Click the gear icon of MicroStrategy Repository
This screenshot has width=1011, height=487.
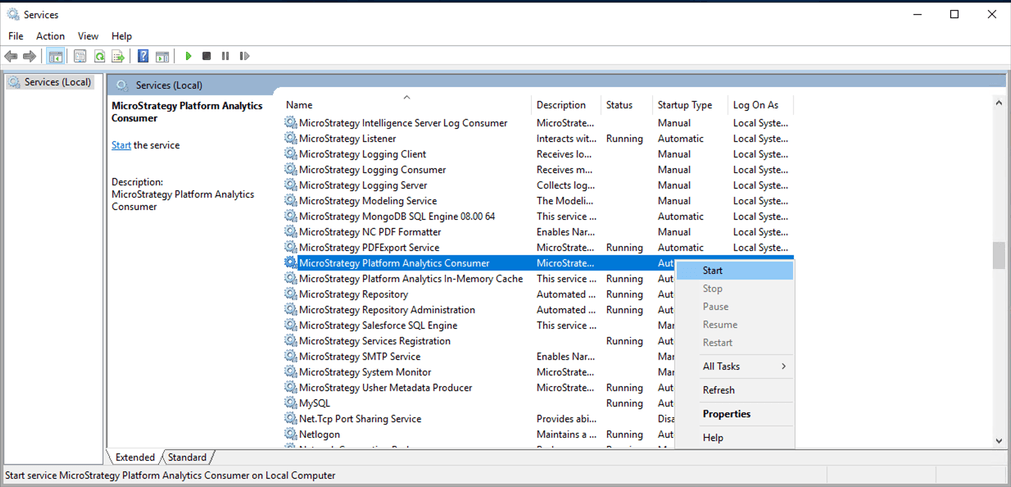[291, 294]
